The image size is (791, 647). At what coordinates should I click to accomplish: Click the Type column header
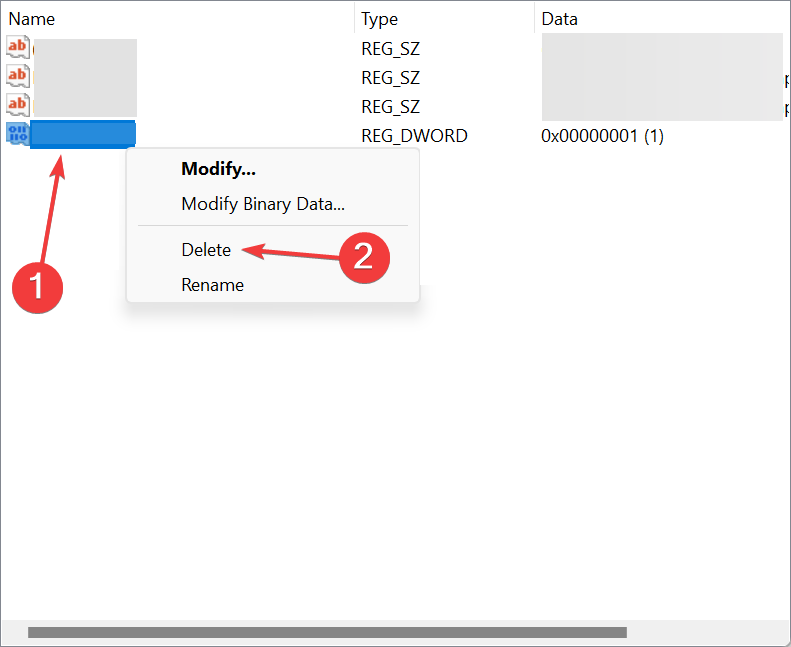[x=444, y=19]
